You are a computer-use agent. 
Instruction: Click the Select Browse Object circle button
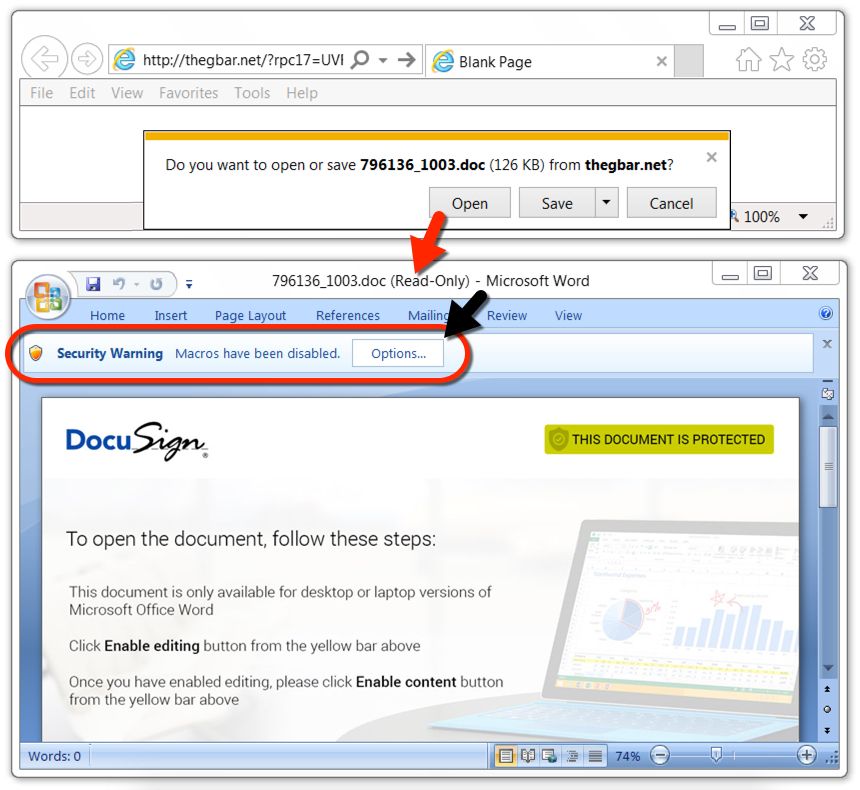click(828, 709)
